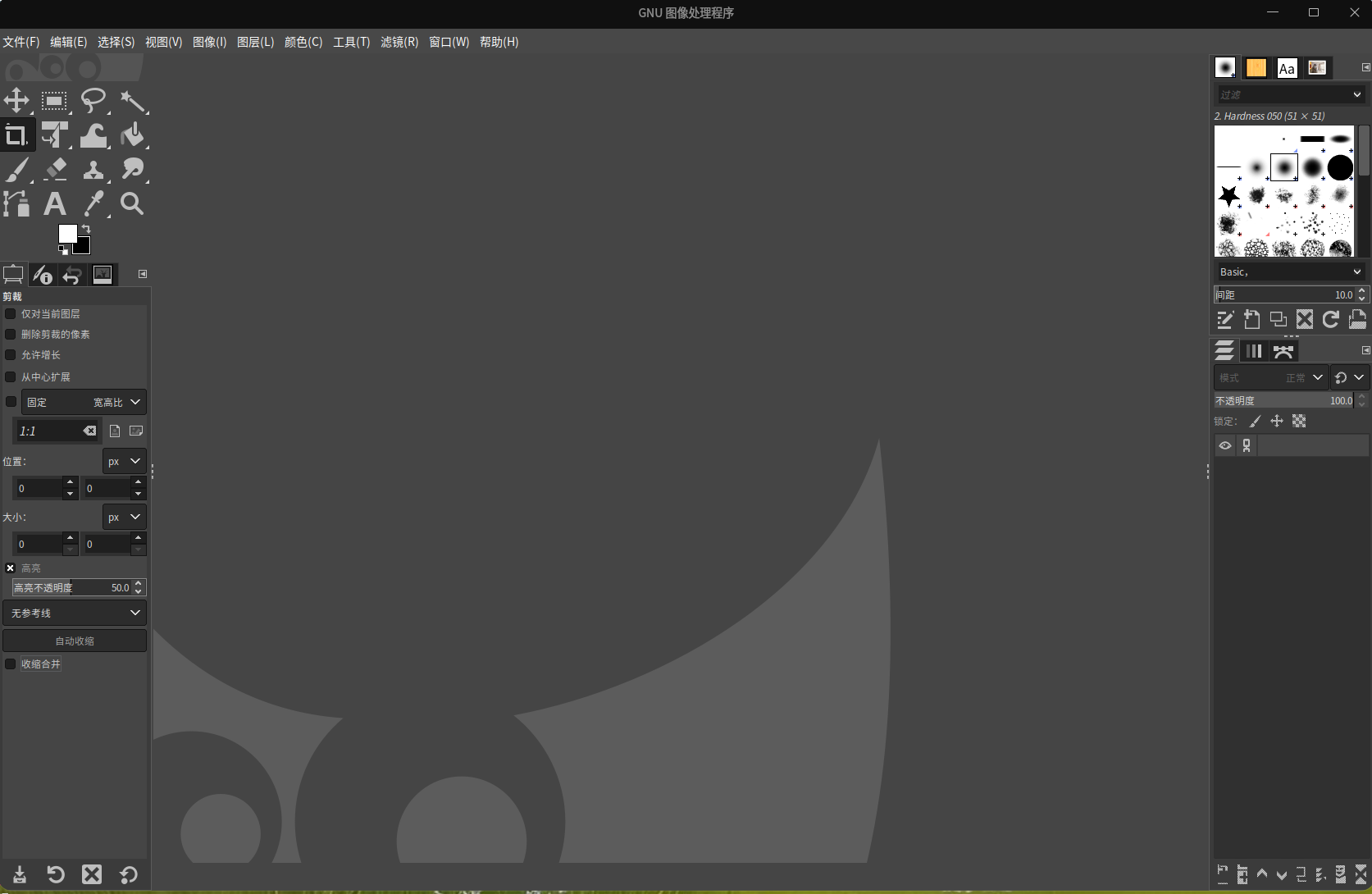Click the save tool preset icon
Screen dimensions: 1372x894
[20, 874]
